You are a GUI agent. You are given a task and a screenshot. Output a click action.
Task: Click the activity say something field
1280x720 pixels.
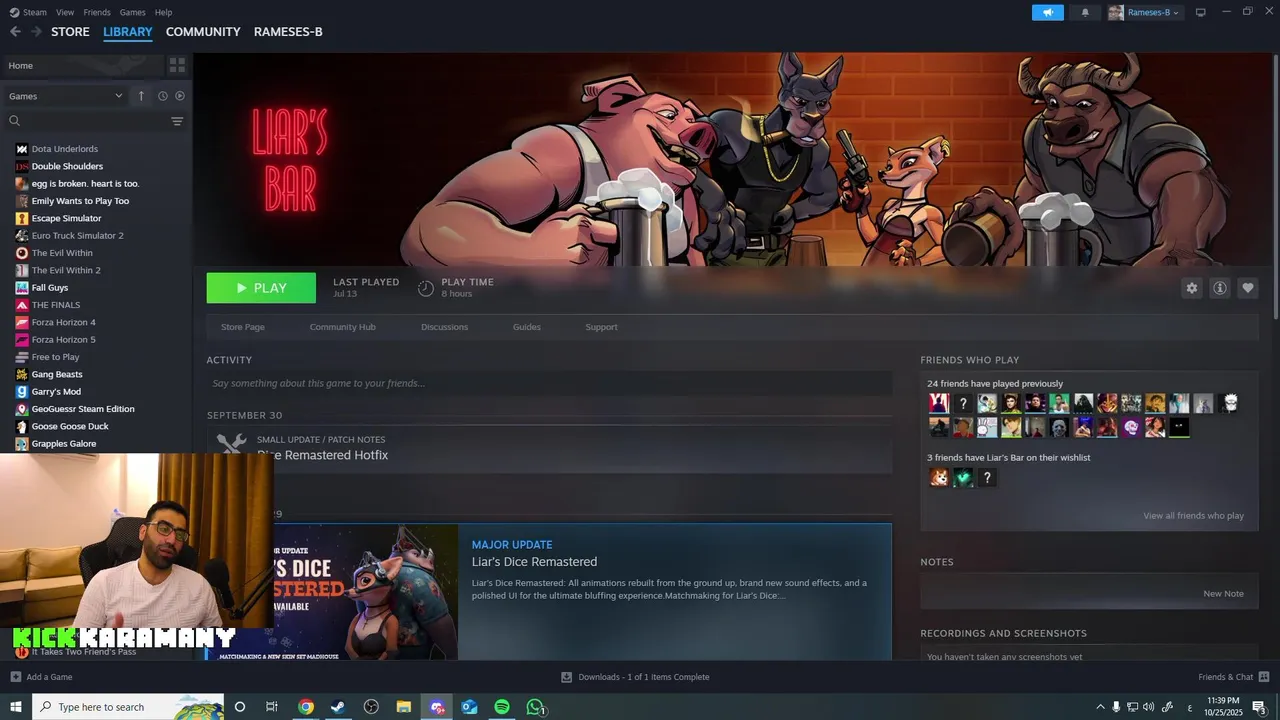coord(549,383)
